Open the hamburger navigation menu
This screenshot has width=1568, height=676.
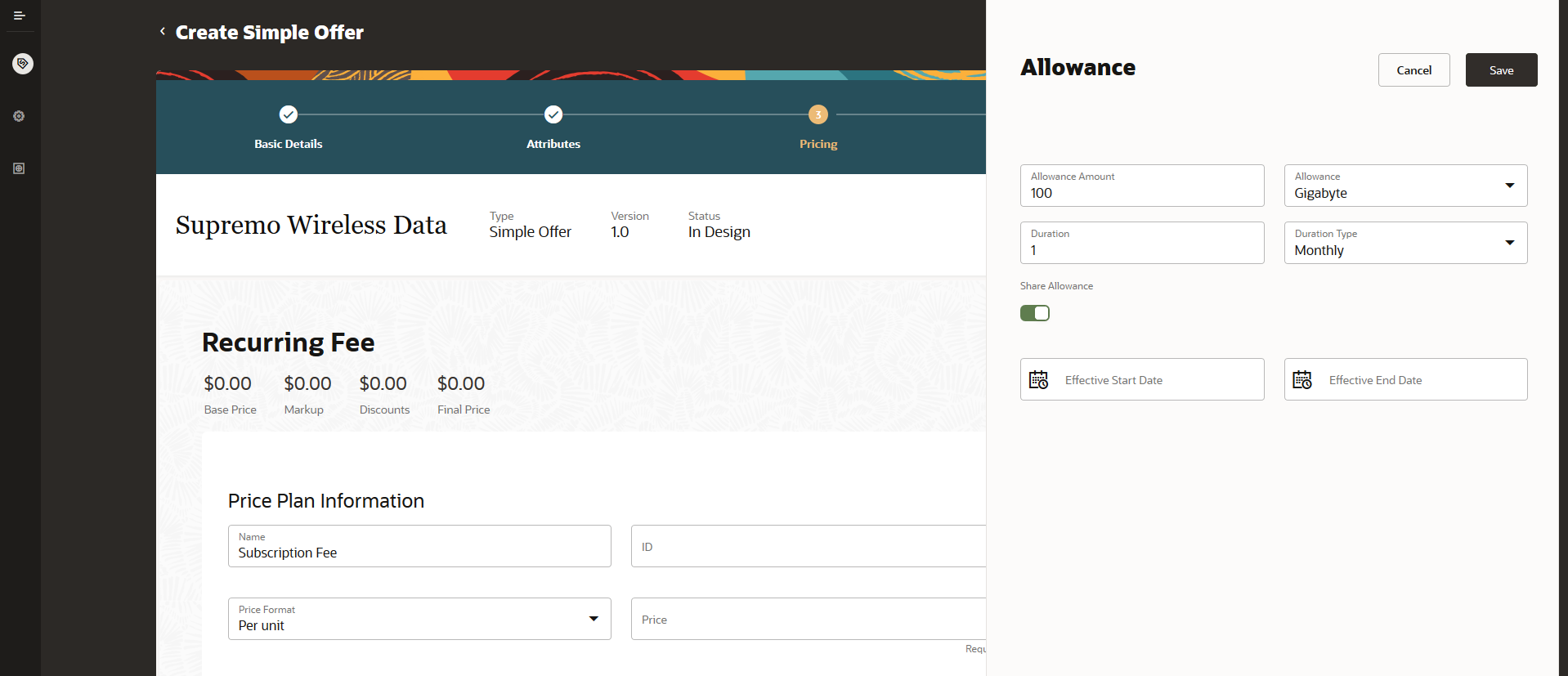[x=20, y=16]
